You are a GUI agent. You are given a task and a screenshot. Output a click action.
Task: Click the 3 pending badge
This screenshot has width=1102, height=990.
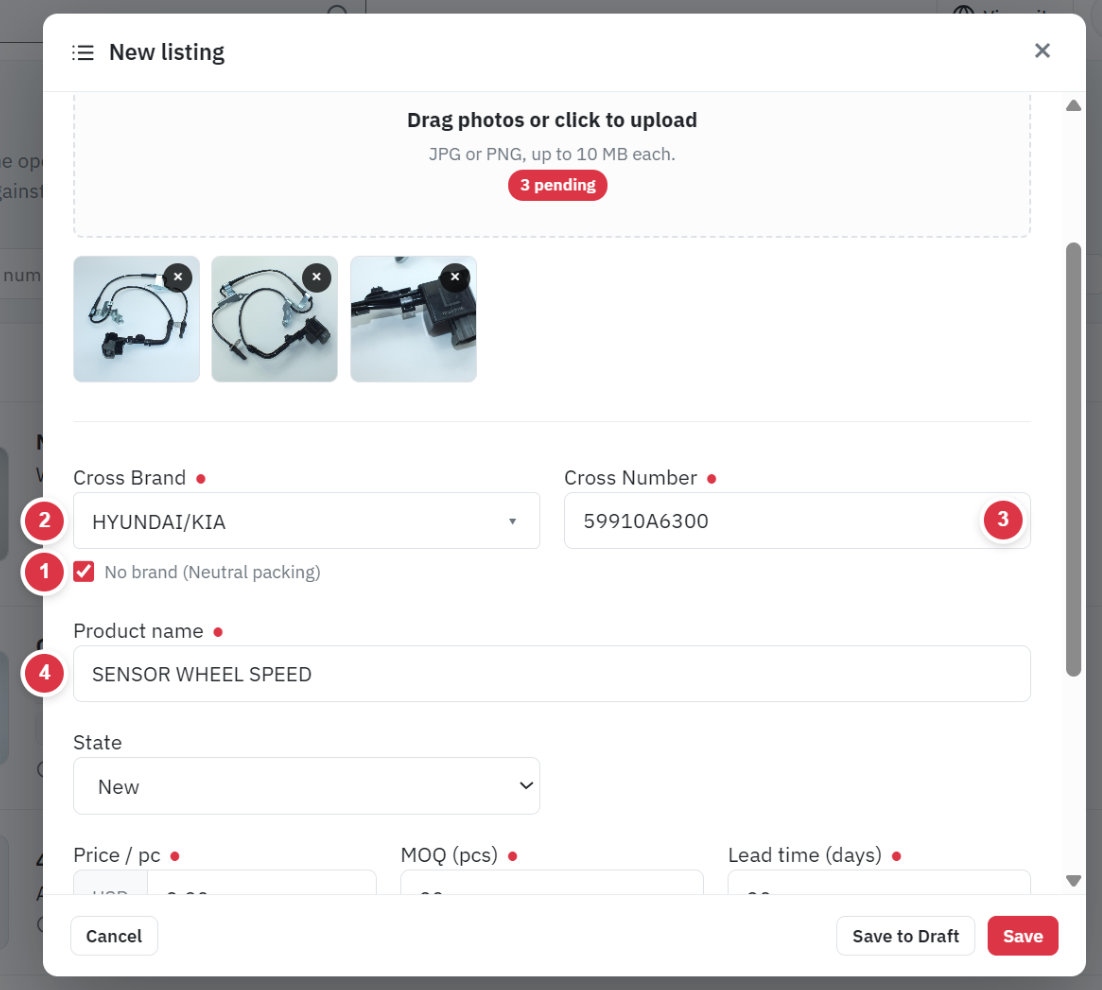click(557, 185)
